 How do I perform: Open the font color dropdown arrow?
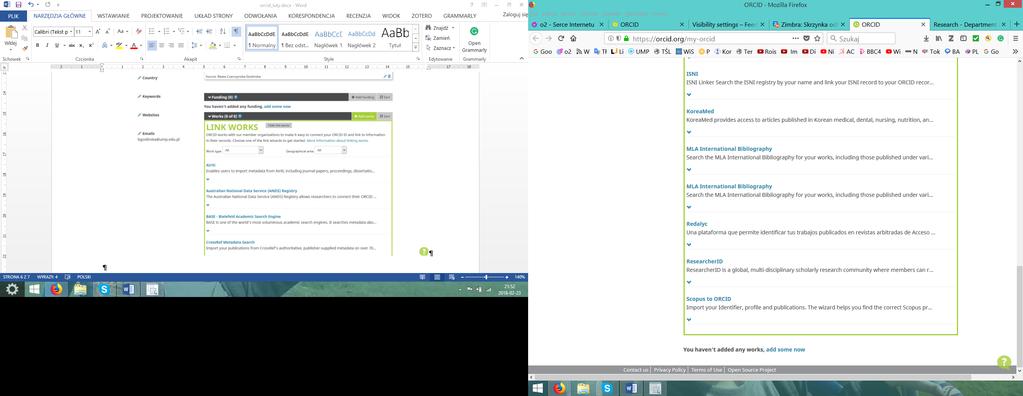pyautogui.click(x=141, y=46)
